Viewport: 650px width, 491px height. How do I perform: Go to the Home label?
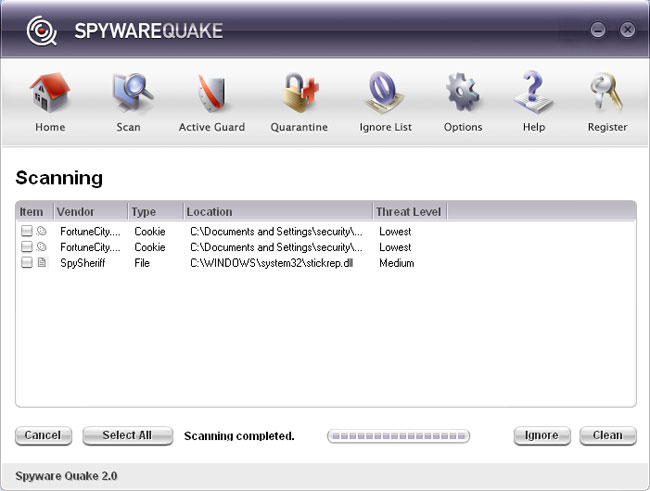click(50, 127)
